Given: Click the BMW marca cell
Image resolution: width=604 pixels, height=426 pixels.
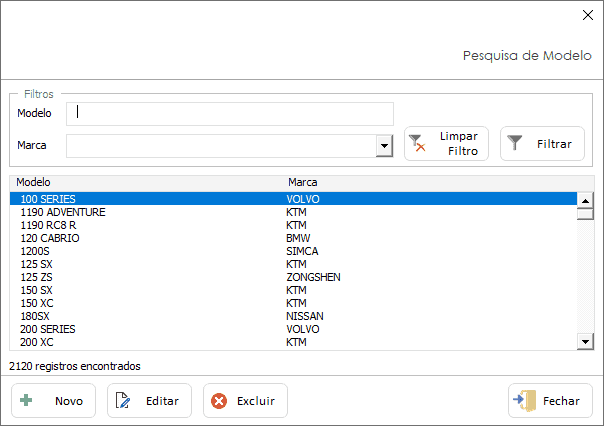Looking at the screenshot, I should tap(298, 238).
